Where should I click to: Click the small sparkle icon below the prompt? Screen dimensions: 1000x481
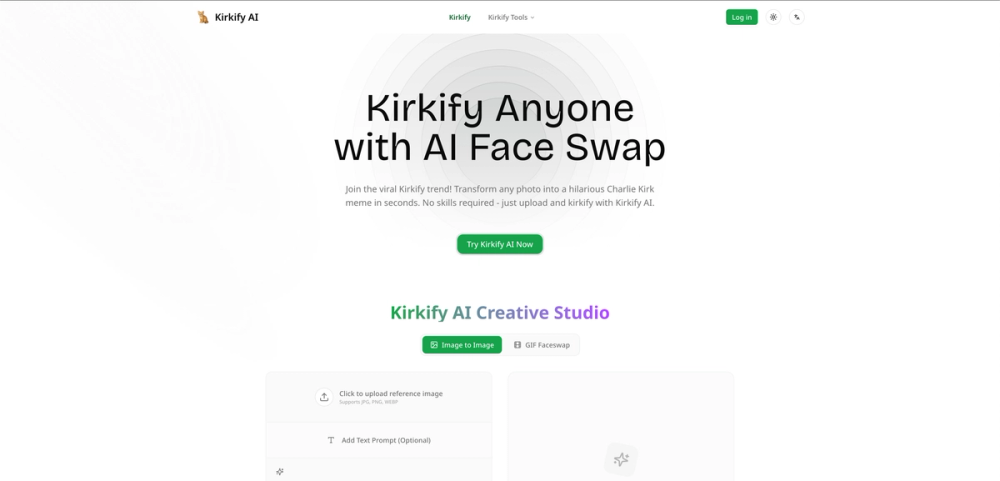pos(279,471)
